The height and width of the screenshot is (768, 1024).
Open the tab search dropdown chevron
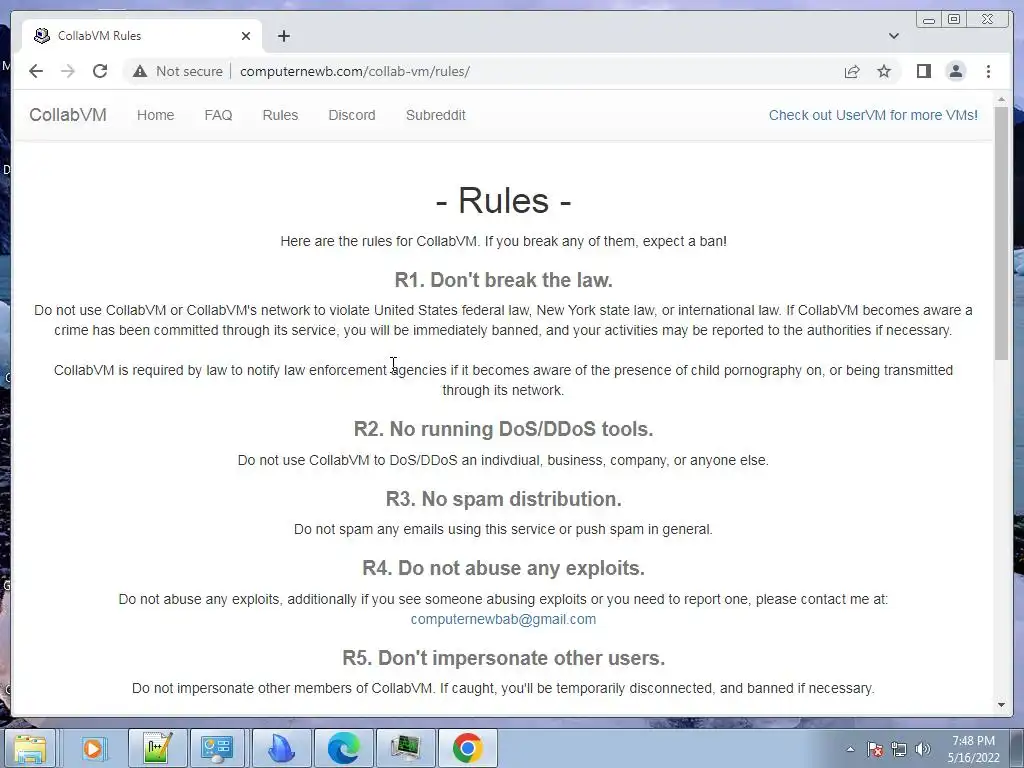point(894,36)
